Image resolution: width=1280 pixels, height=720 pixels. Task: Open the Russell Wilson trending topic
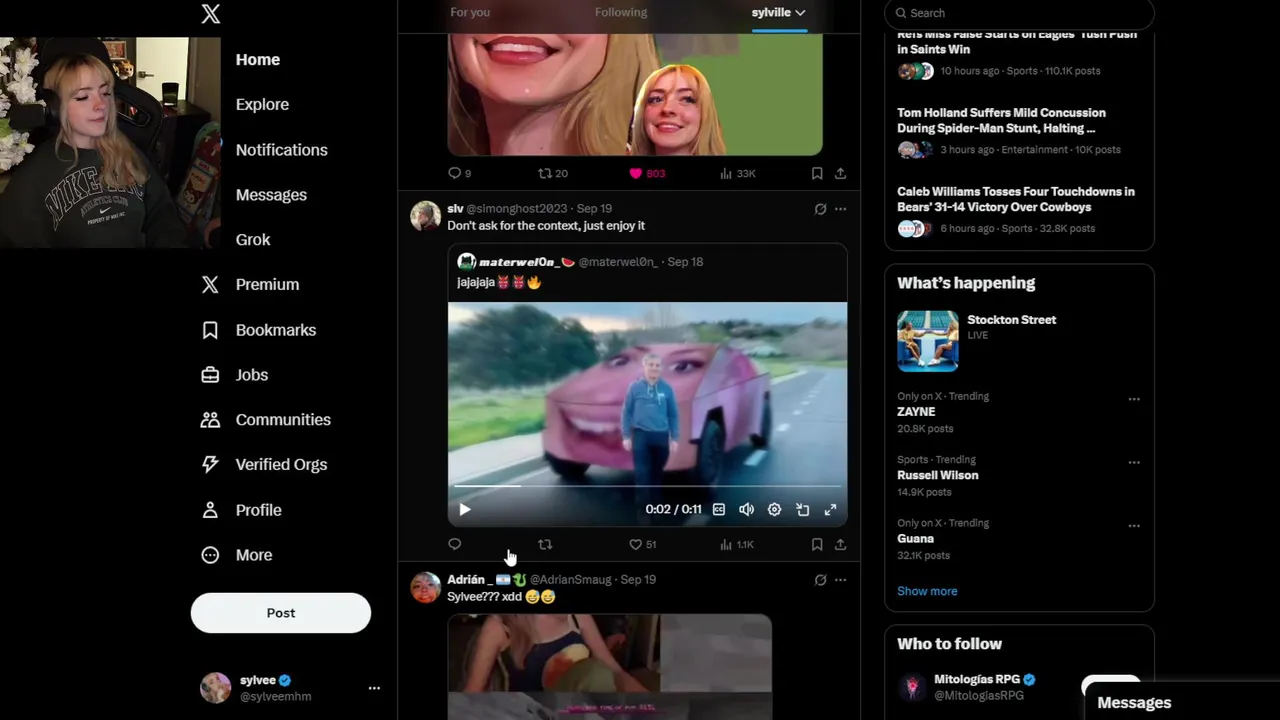point(938,475)
